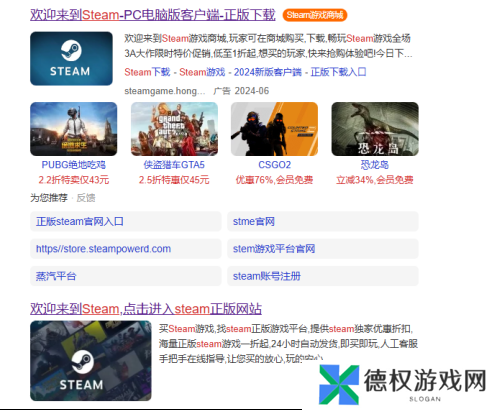Open the PUBG绝地吃鸡 title link
This screenshot has width=502, height=410.
[74, 165]
